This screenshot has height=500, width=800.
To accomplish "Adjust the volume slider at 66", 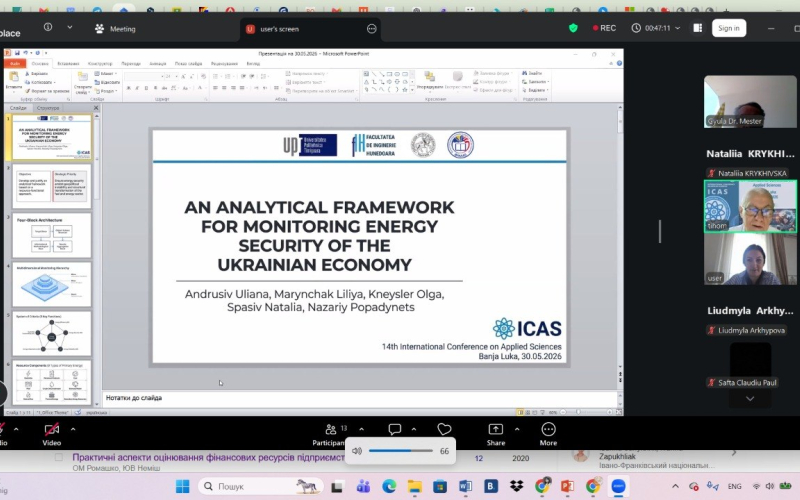I will pos(401,451).
